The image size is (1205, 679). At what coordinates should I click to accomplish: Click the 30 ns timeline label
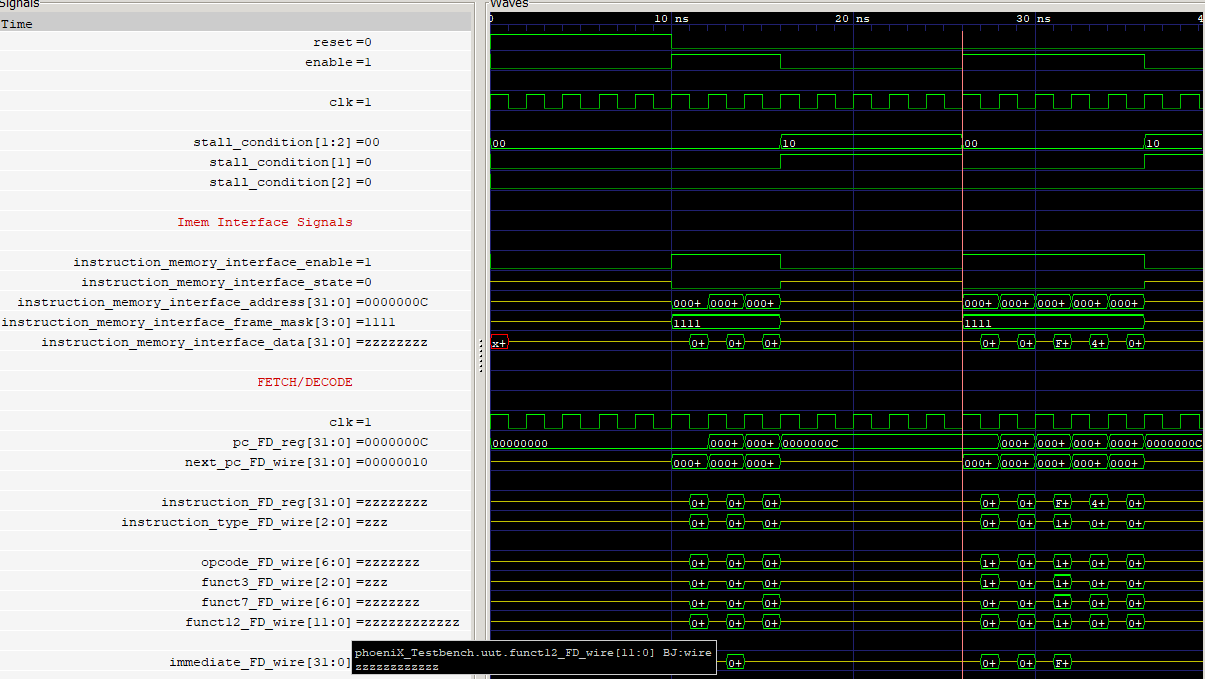[x=1033, y=19]
